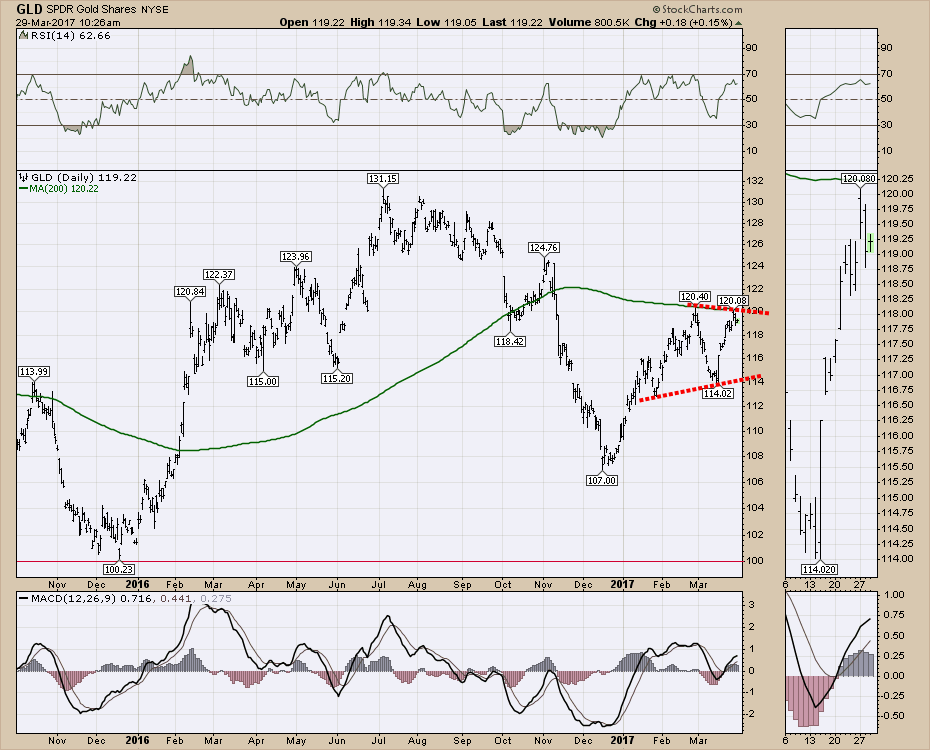
Task: Click the 120.40 high label
Action: (x=694, y=296)
